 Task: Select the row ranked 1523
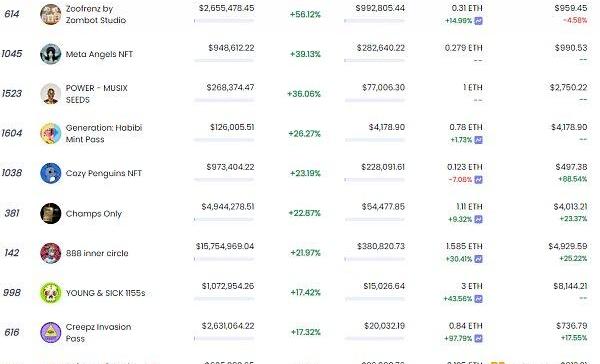(296, 94)
